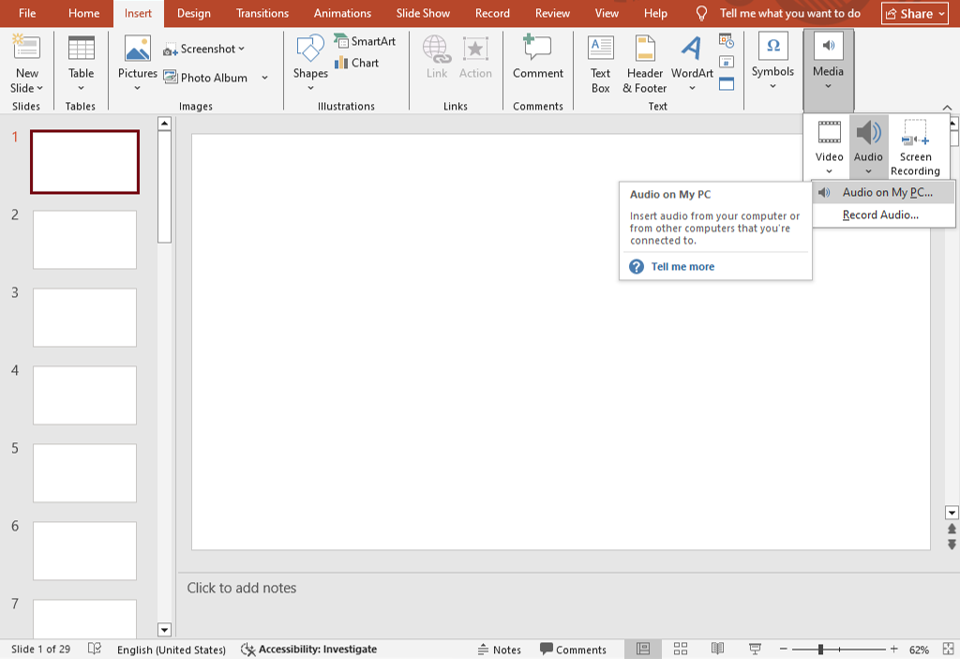Select the Video media icon
The height and width of the screenshot is (659, 960).
pos(828,144)
